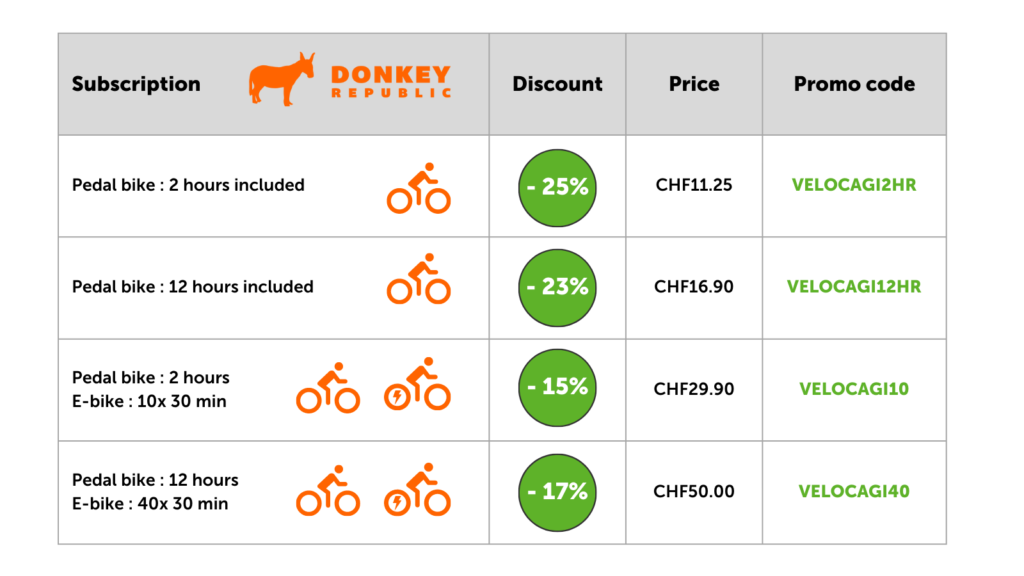Click promo code VELOCAGI2HR
The image size is (1024, 576).
coord(854,185)
